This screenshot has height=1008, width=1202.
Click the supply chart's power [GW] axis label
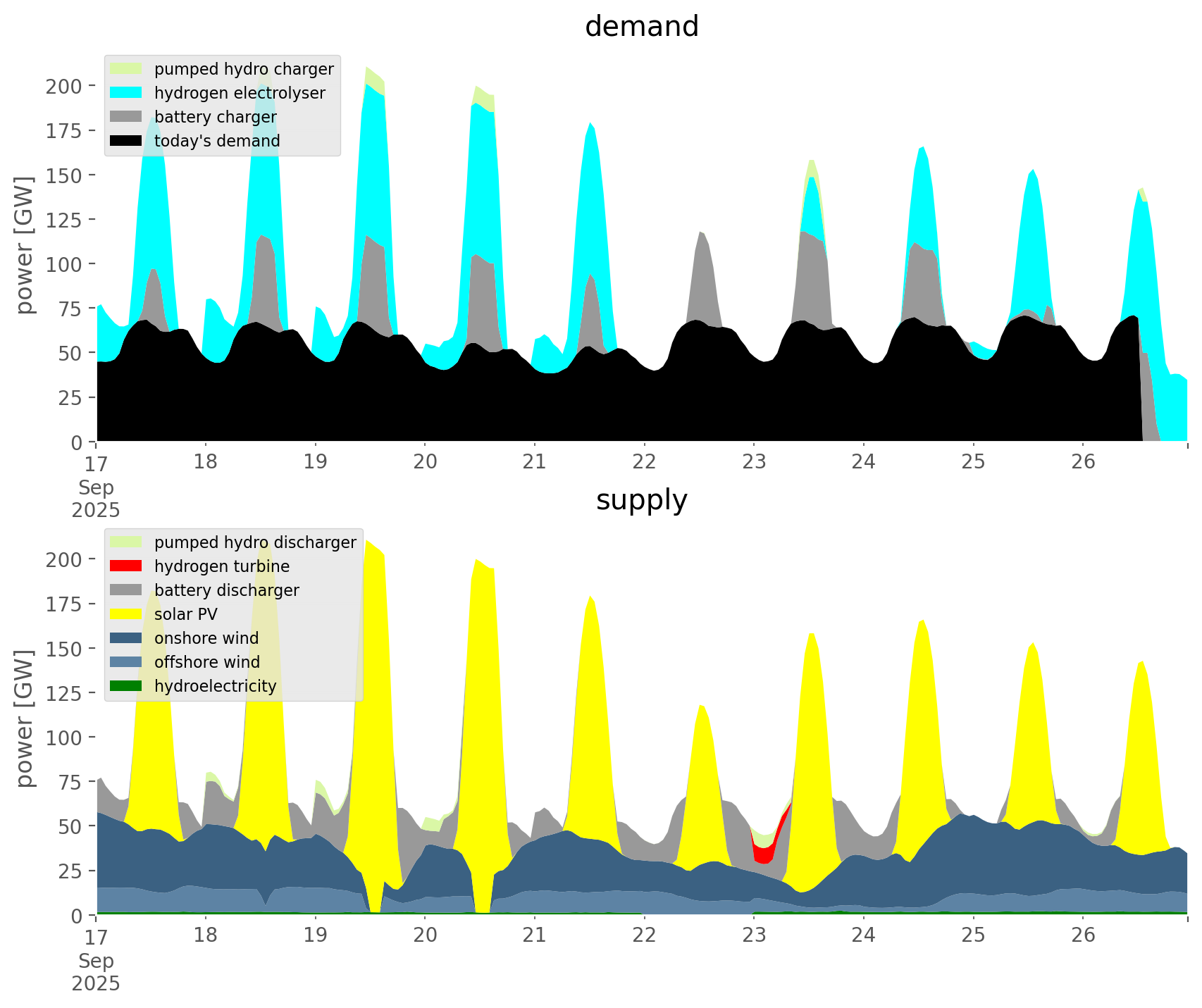(x=25, y=718)
